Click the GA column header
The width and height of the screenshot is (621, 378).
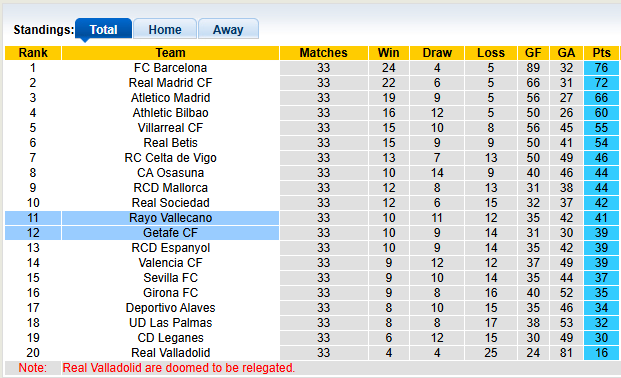[566, 53]
